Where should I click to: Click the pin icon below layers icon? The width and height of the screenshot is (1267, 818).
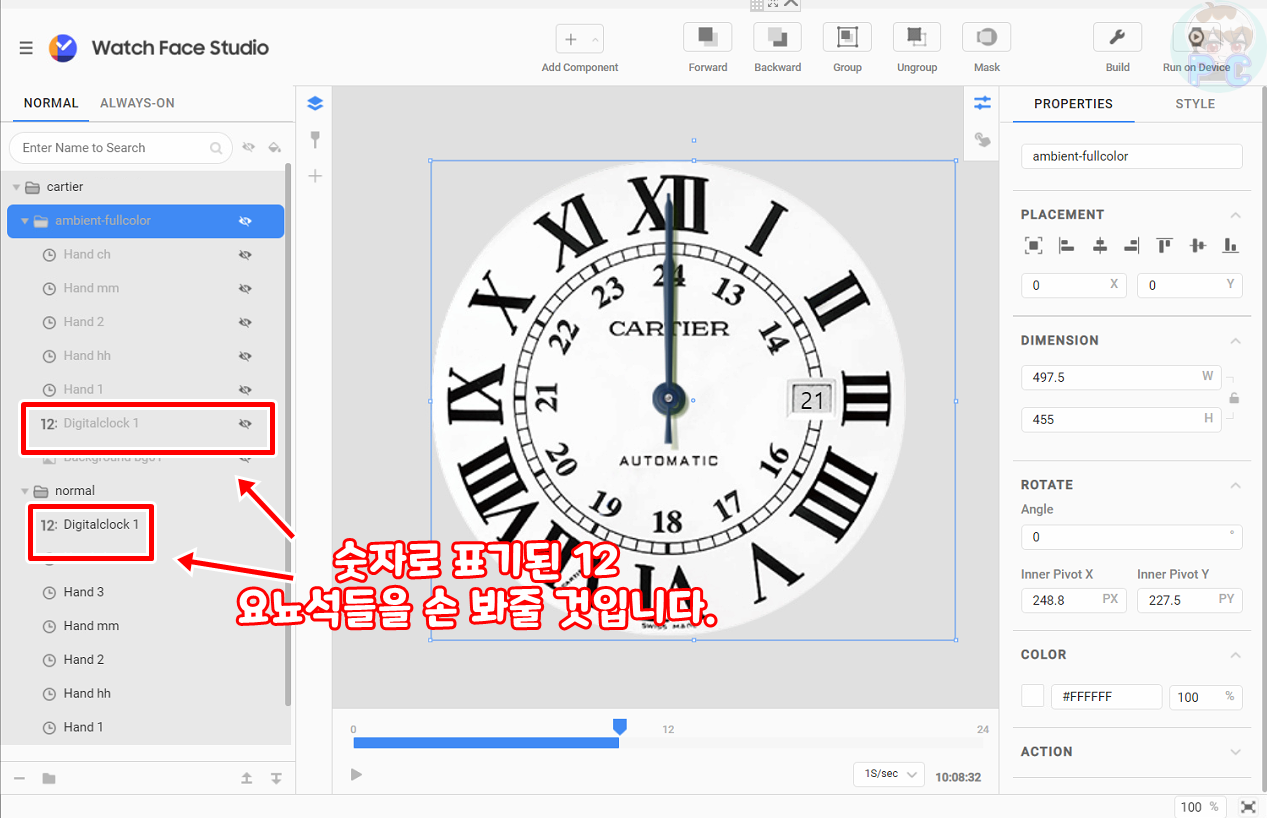(315, 139)
